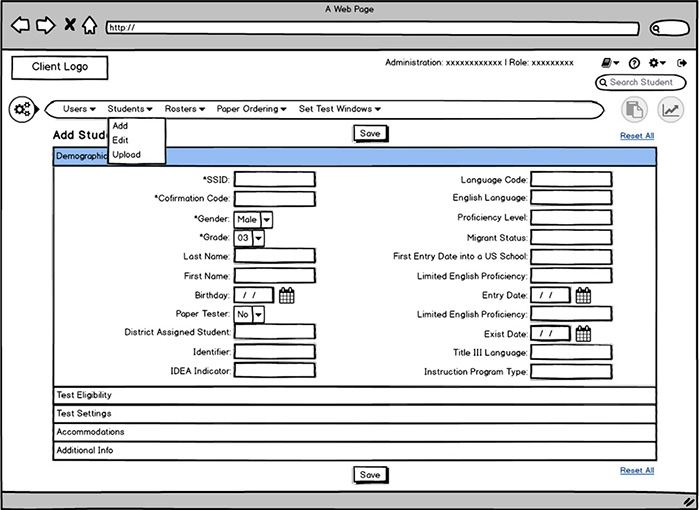Open the Grade dropdown
700x510 pixels.
point(249,238)
